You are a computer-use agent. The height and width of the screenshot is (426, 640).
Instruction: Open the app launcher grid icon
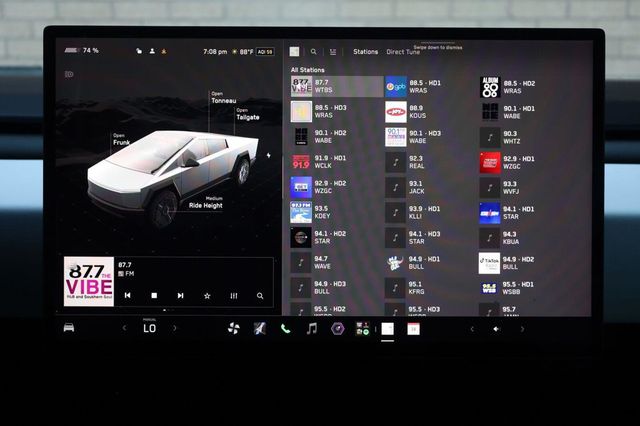[362, 328]
